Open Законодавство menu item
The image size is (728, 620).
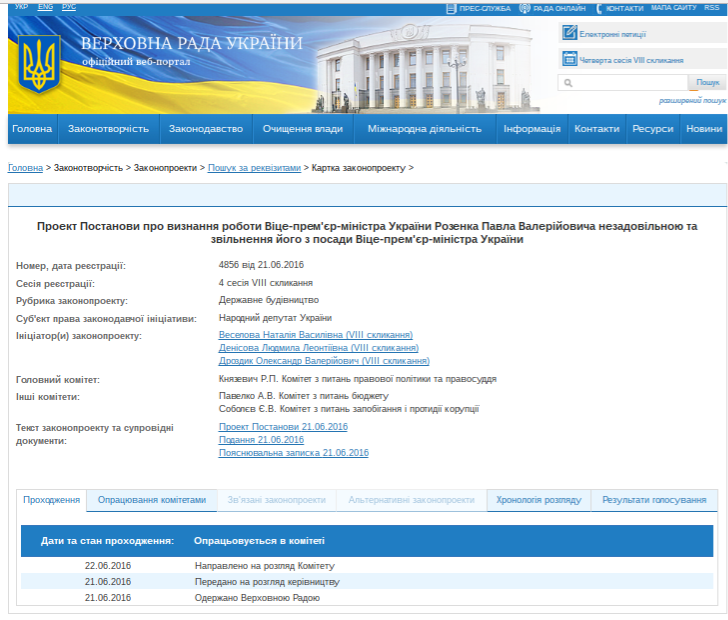coord(206,129)
